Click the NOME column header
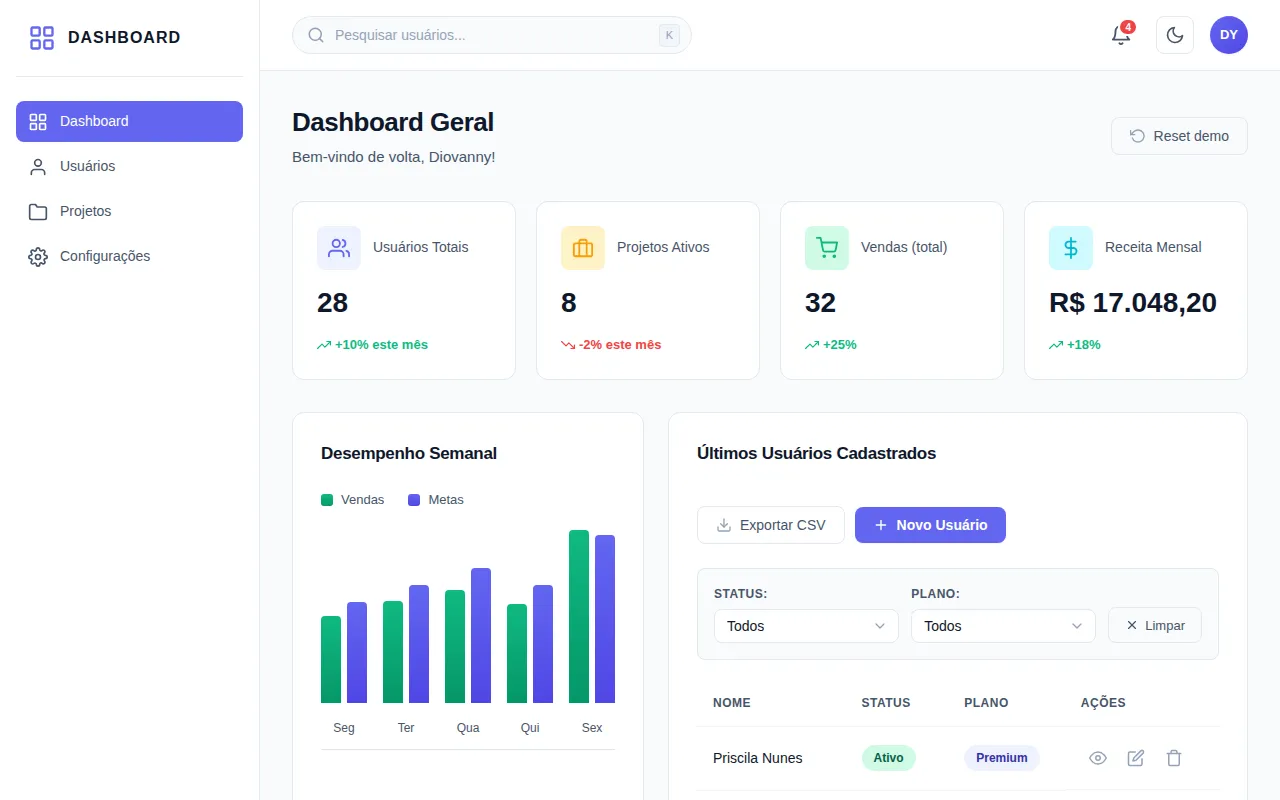Image resolution: width=1280 pixels, height=800 pixels. (732, 703)
